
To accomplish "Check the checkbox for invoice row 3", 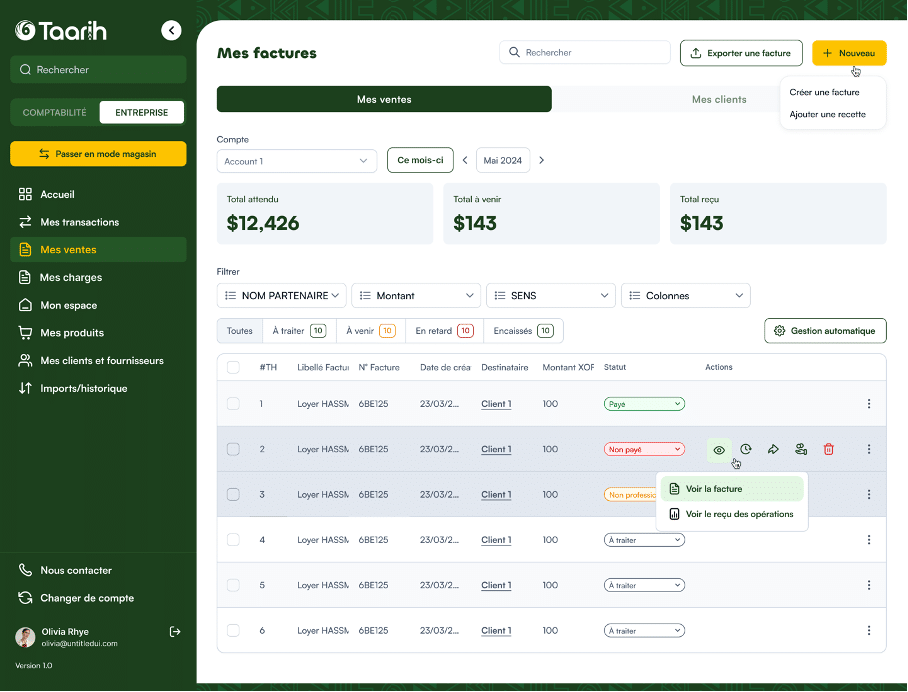I will [x=233, y=495].
